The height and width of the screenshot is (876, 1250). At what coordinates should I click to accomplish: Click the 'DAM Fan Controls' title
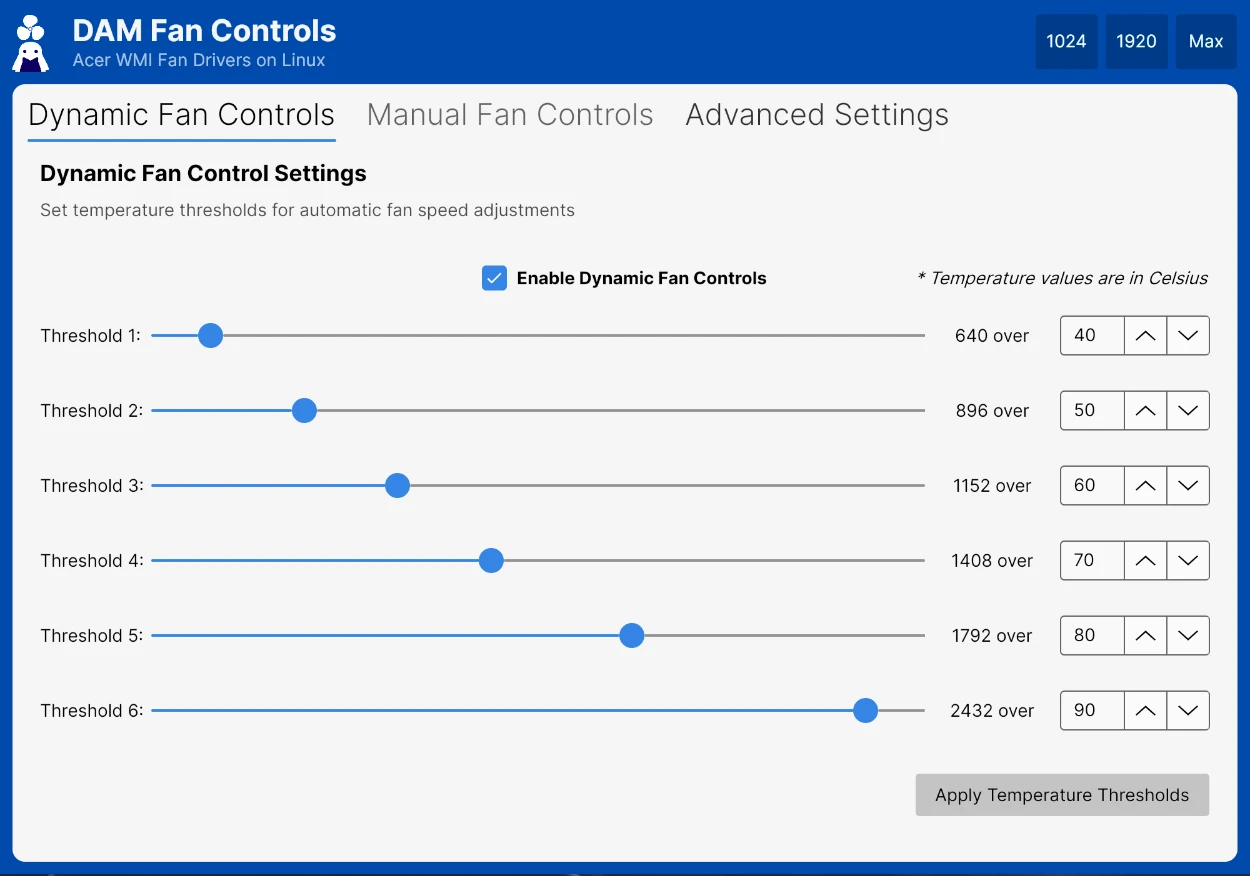(204, 30)
